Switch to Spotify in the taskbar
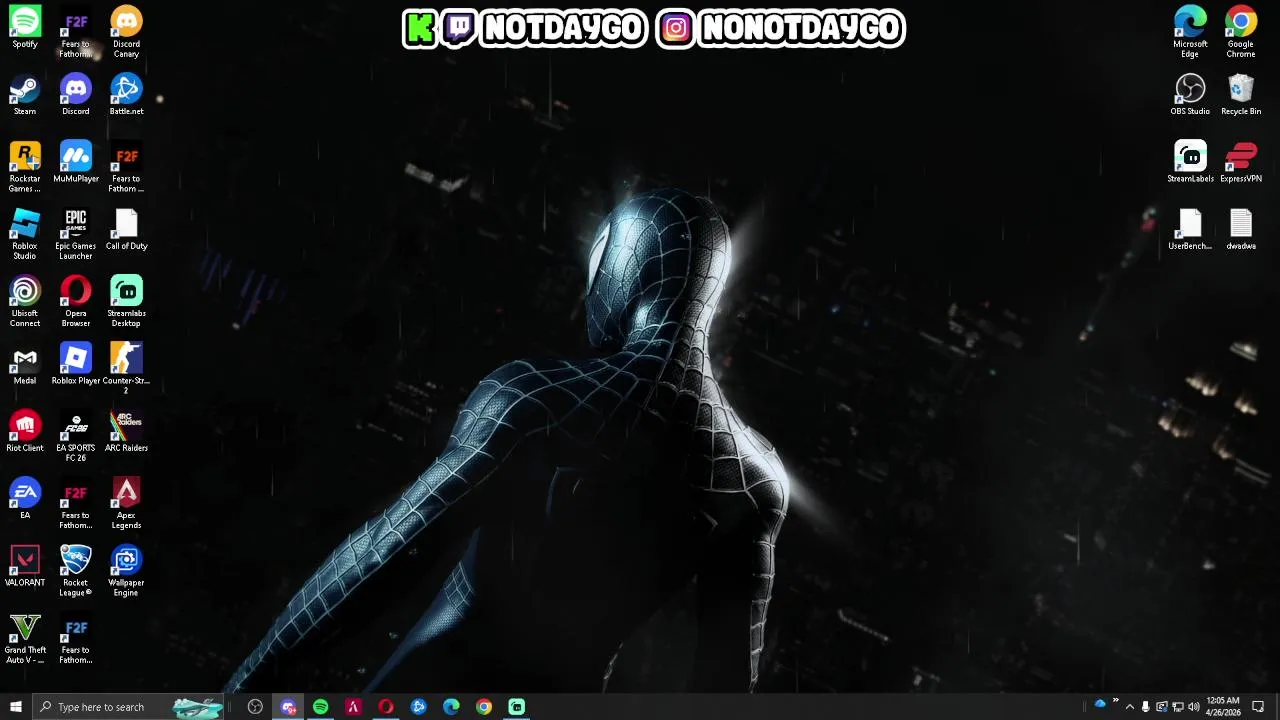Screen dimensions: 1280x720 pyautogui.click(x=320, y=707)
